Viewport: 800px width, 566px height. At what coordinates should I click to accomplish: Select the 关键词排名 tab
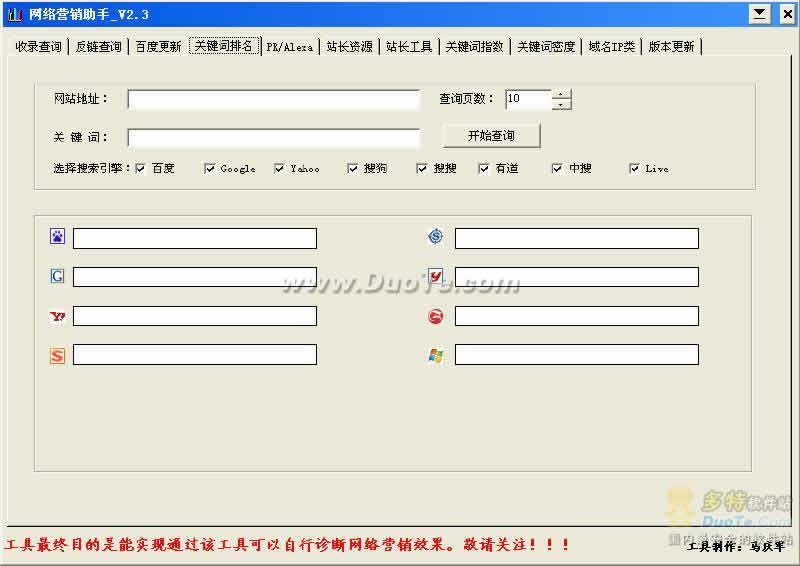224,46
